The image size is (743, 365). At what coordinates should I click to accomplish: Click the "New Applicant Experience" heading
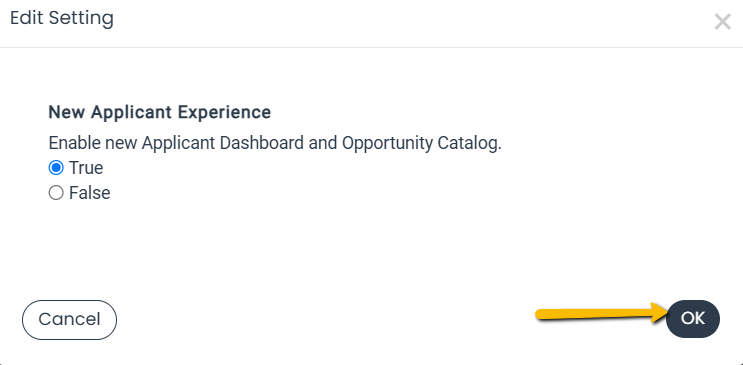point(160,112)
